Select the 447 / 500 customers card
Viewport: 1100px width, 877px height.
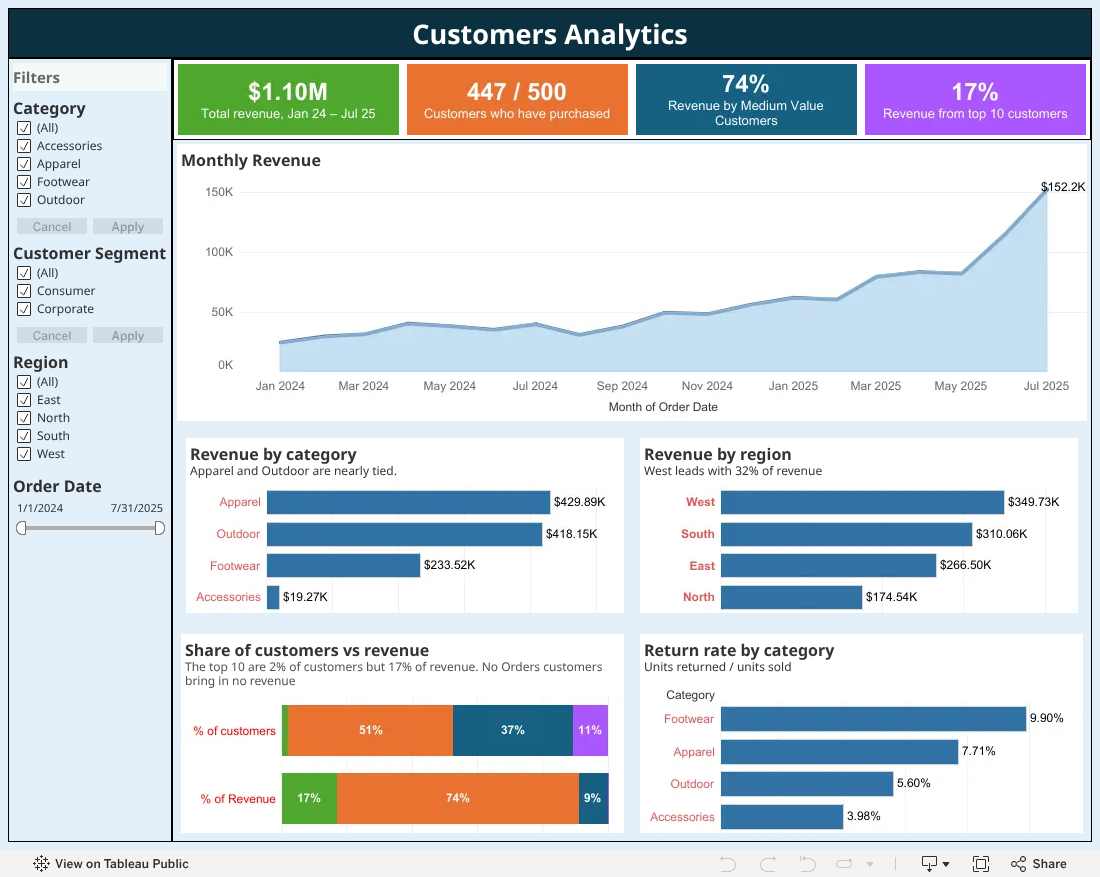pyautogui.click(x=517, y=100)
